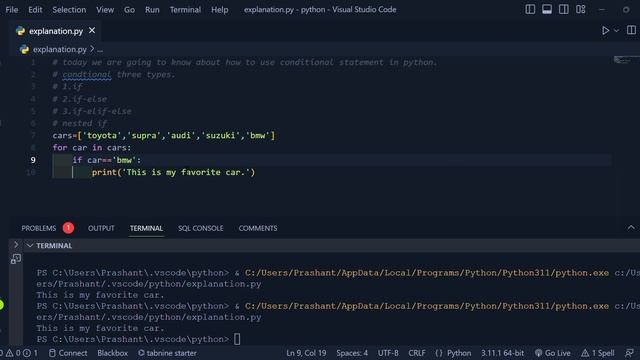Screen dimensions: 640x360
Task: Switch to the Output tab
Action: [101, 228]
